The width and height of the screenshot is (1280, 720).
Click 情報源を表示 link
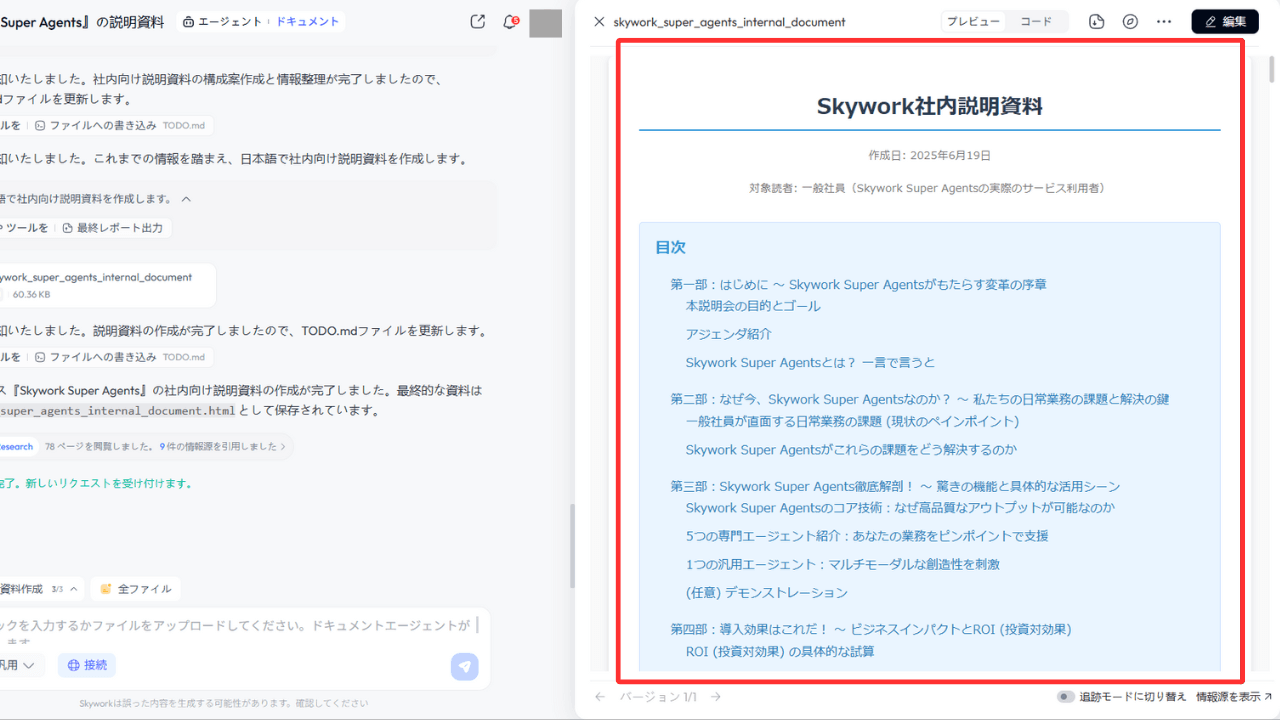tap(1234, 696)
